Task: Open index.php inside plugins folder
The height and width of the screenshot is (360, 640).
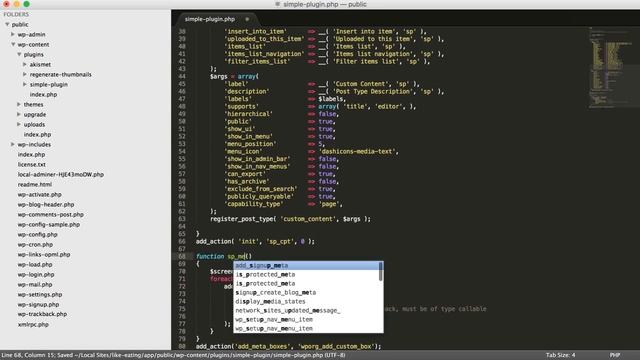Action: [43, 94]
